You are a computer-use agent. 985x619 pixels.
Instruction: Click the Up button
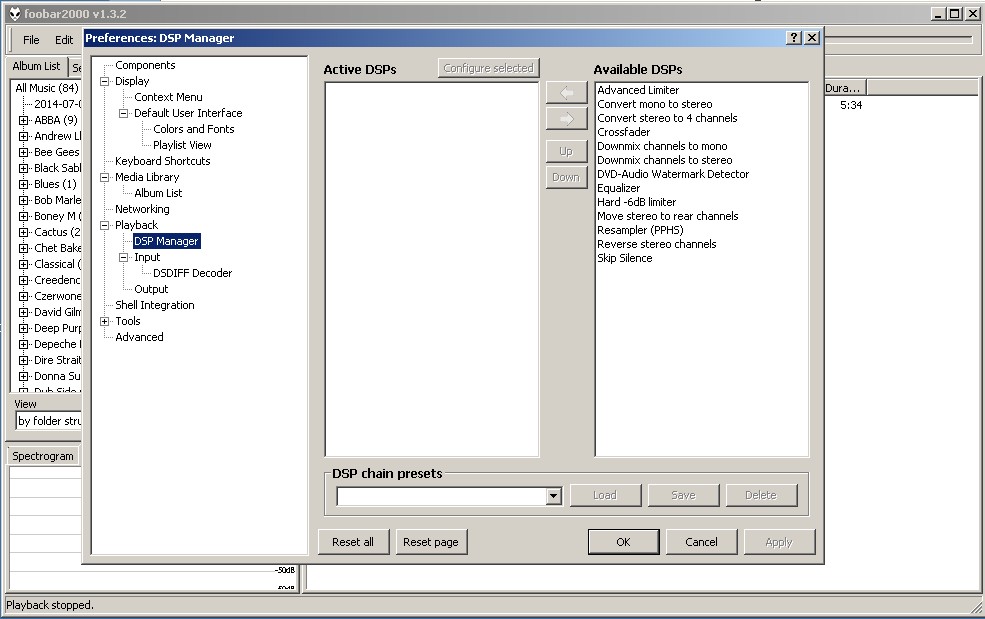coord(566,151)
